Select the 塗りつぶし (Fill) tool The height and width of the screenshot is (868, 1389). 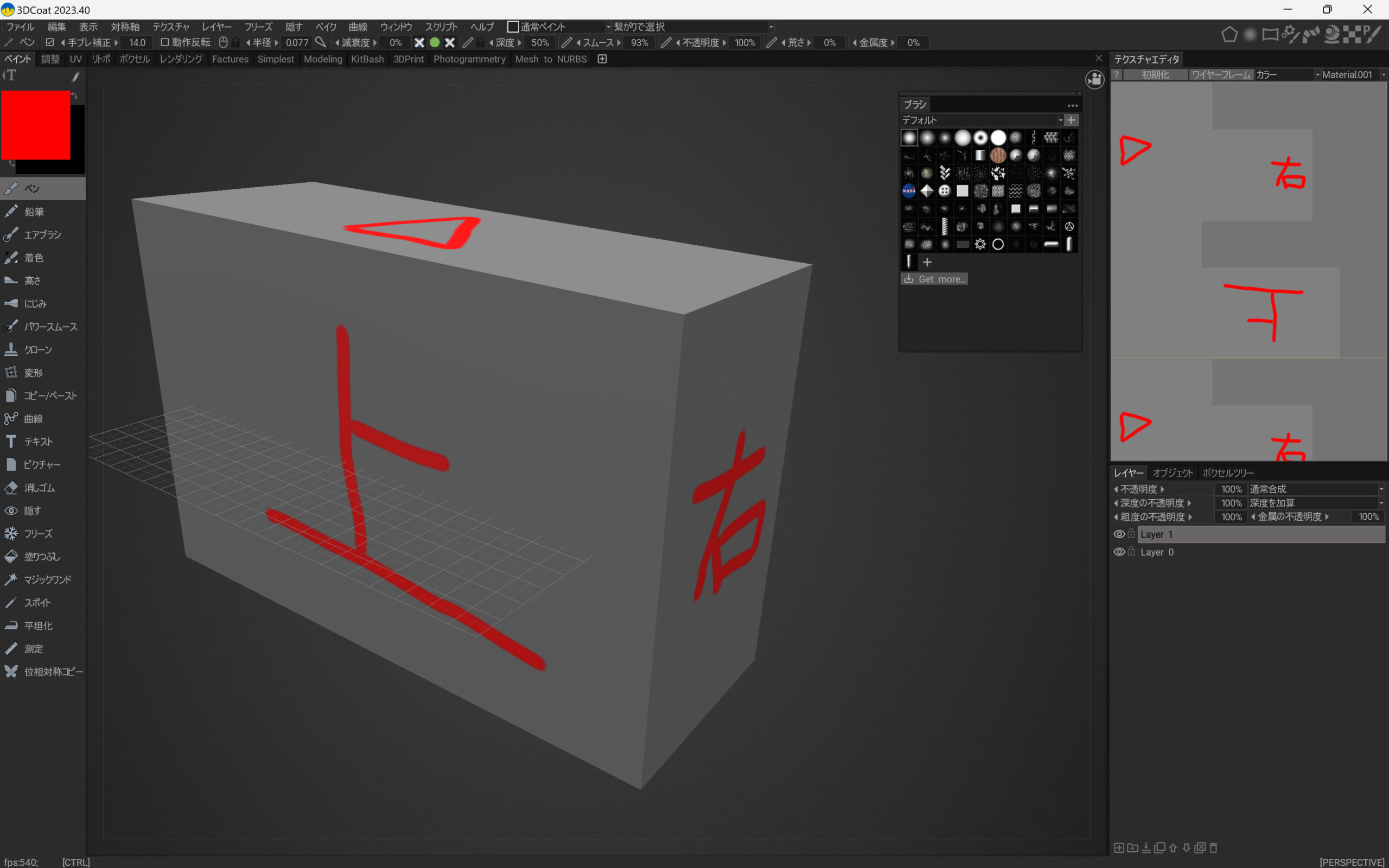41,556
